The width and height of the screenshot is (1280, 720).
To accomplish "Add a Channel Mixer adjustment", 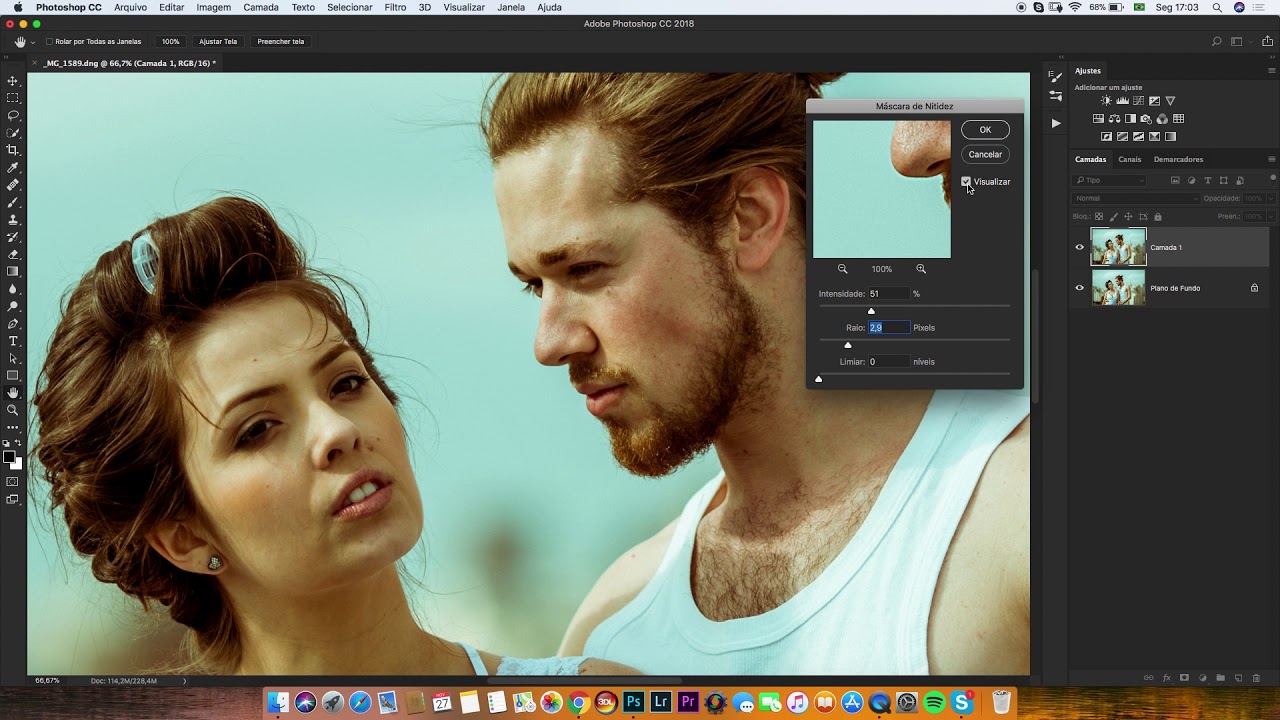I will 1162,119.
